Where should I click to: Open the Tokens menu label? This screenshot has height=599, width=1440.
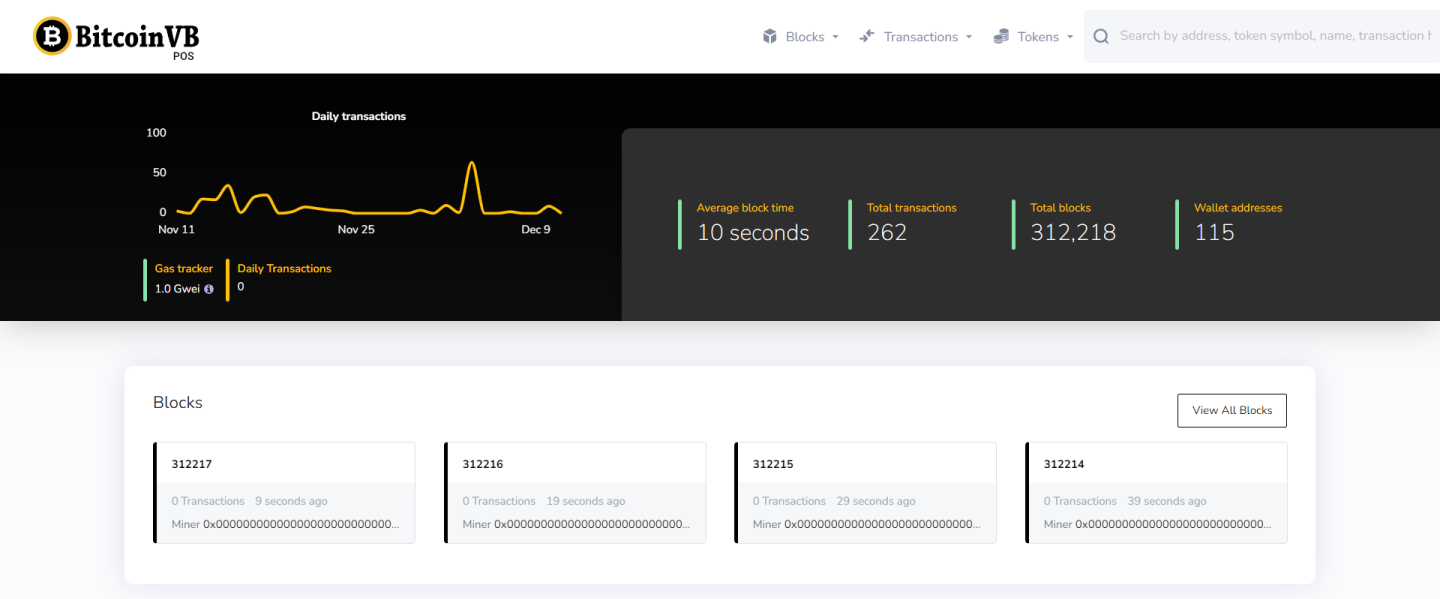(1037, 37)
